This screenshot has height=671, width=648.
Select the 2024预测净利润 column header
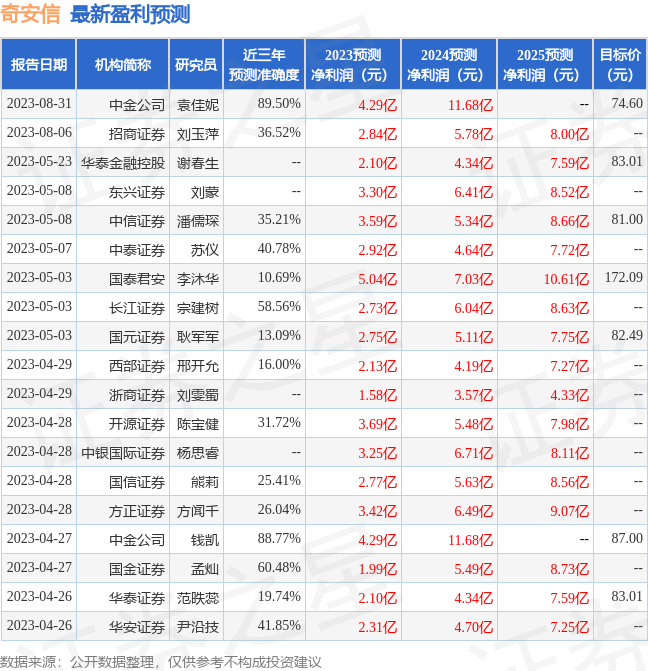(x=449, y=64)
